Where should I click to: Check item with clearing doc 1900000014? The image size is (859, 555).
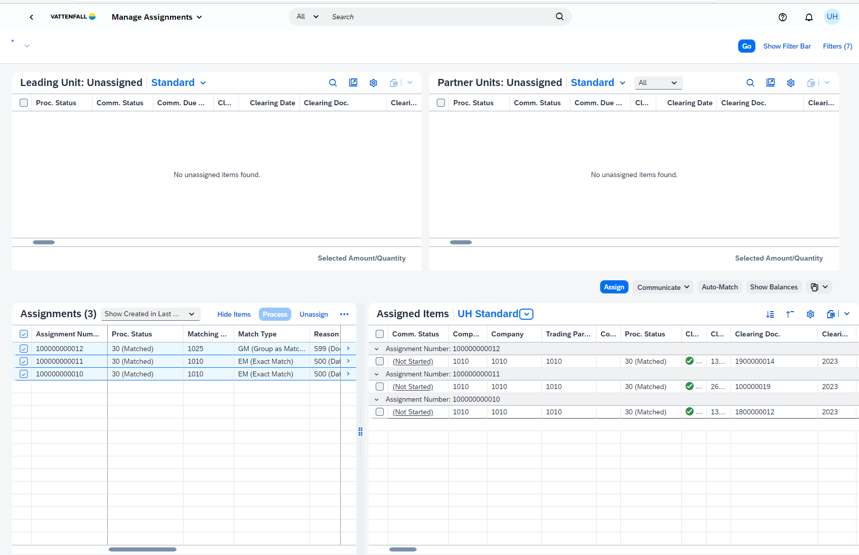click(x=380, y=361)
